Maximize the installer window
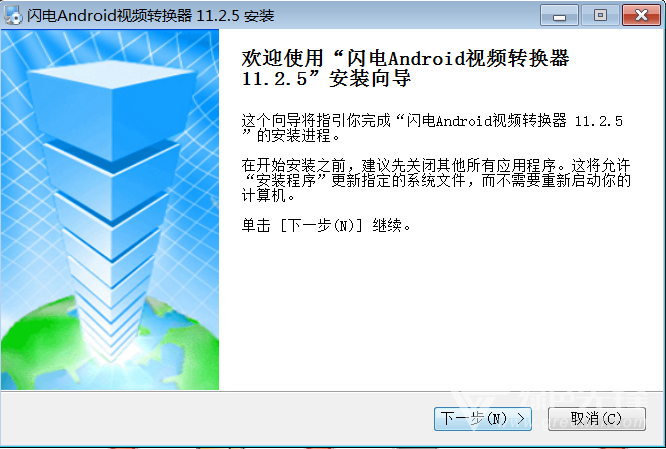Image resolution: width=666 pixels, height=449 pixels. (600, 15)
